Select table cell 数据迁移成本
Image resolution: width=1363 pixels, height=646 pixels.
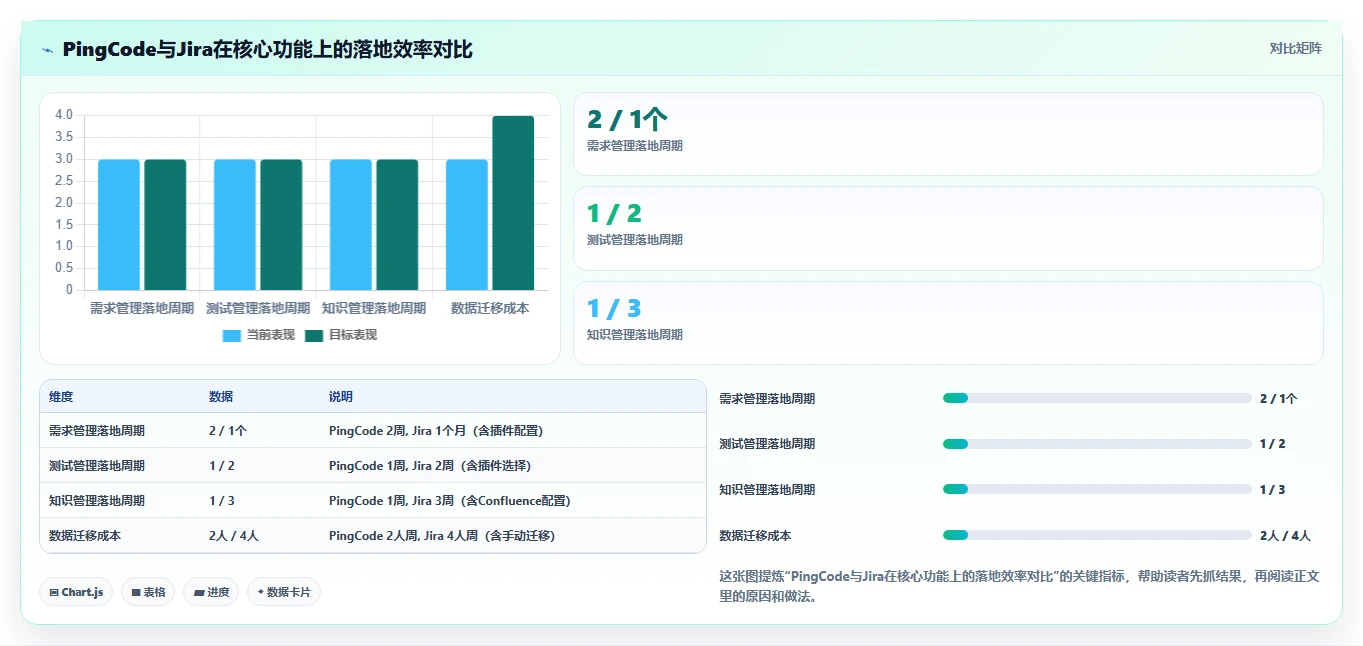tap(85, 536)
